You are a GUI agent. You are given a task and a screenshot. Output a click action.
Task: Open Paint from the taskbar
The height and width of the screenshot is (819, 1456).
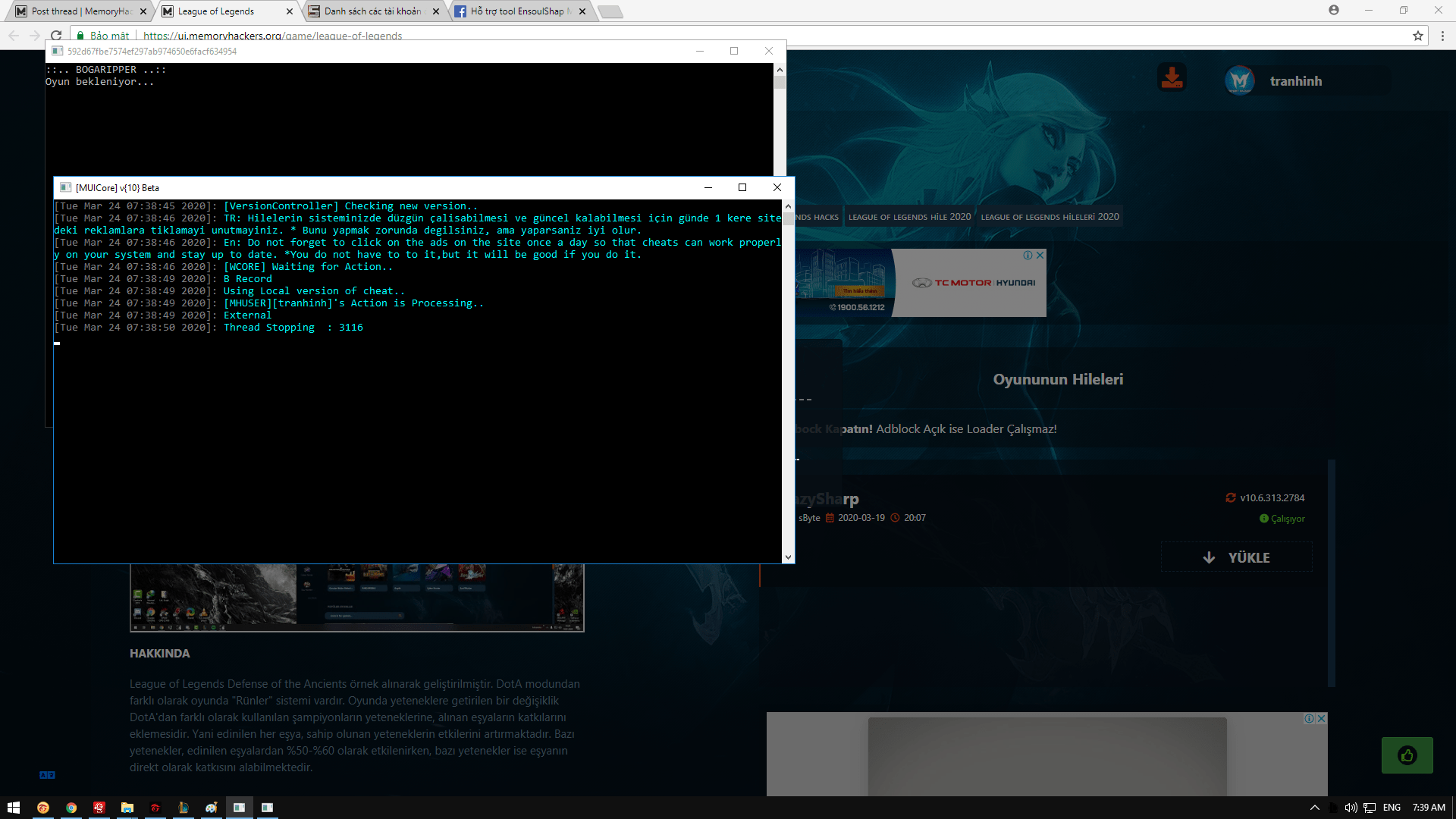pyautogui.click(x=212, y=808)
